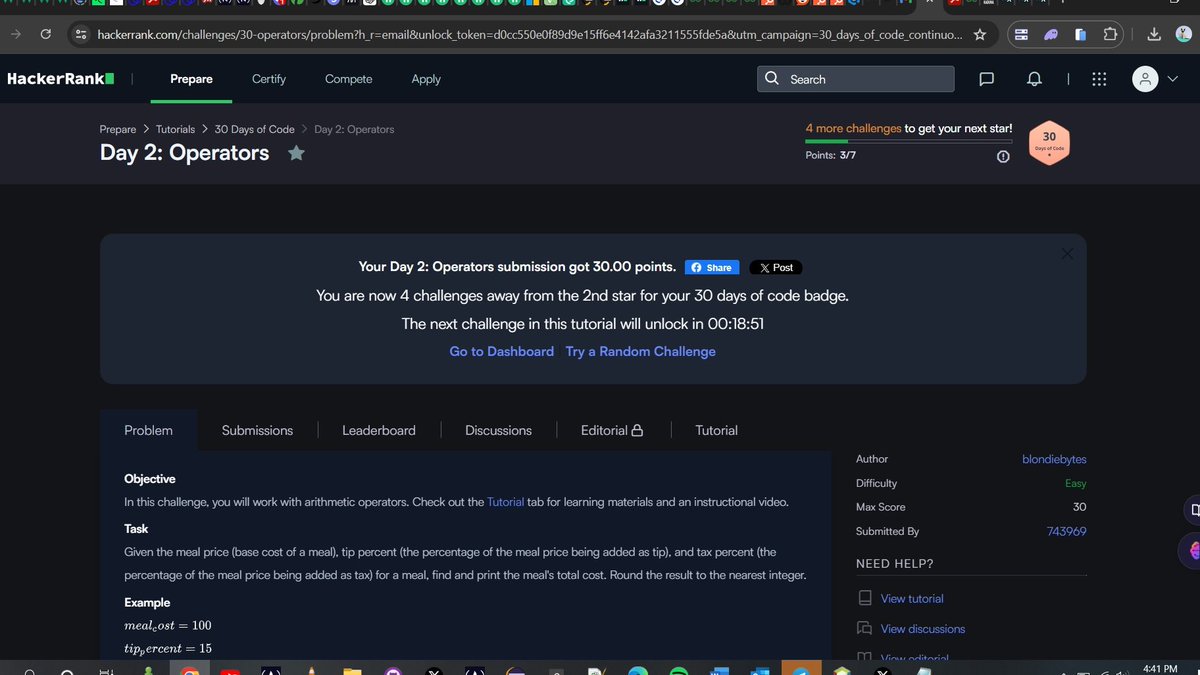This screenshot has width=1200, height=675.
Task: Open site information icon in address bar
Action: tap(83, 35)
